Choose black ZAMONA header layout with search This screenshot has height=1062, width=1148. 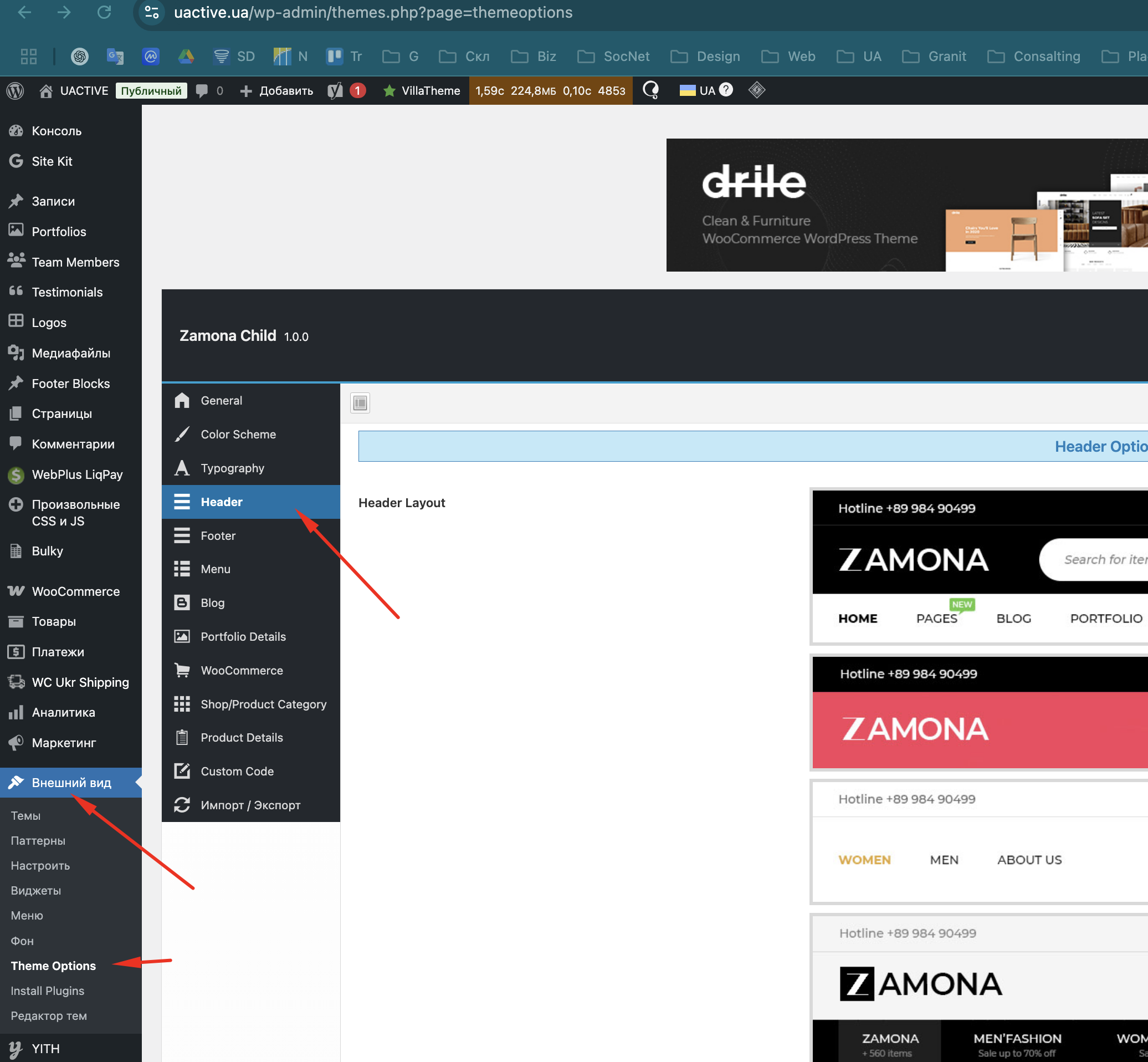click(979, 566)
